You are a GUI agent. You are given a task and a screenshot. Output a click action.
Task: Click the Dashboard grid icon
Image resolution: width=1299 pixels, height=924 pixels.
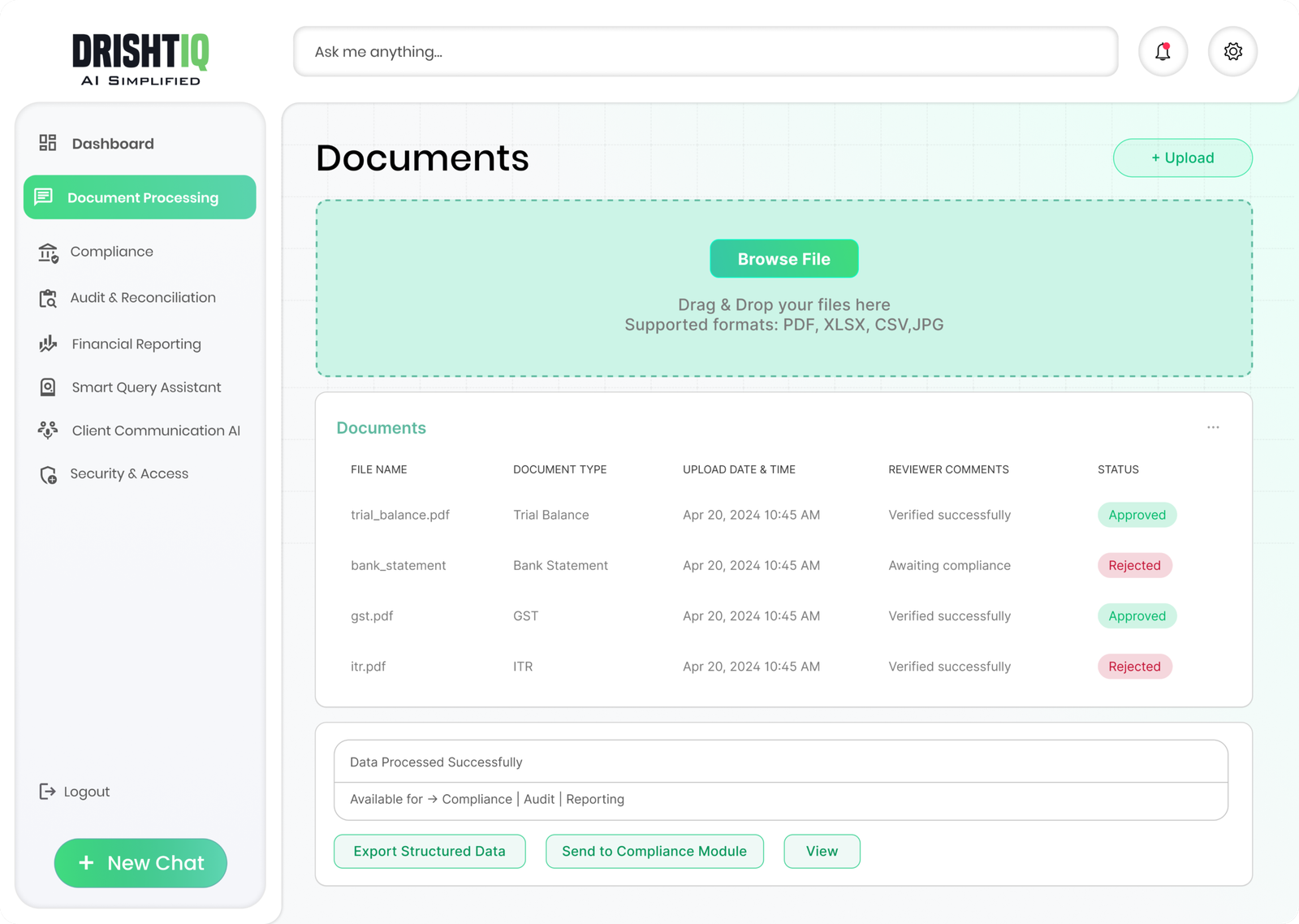coord(48,144)
